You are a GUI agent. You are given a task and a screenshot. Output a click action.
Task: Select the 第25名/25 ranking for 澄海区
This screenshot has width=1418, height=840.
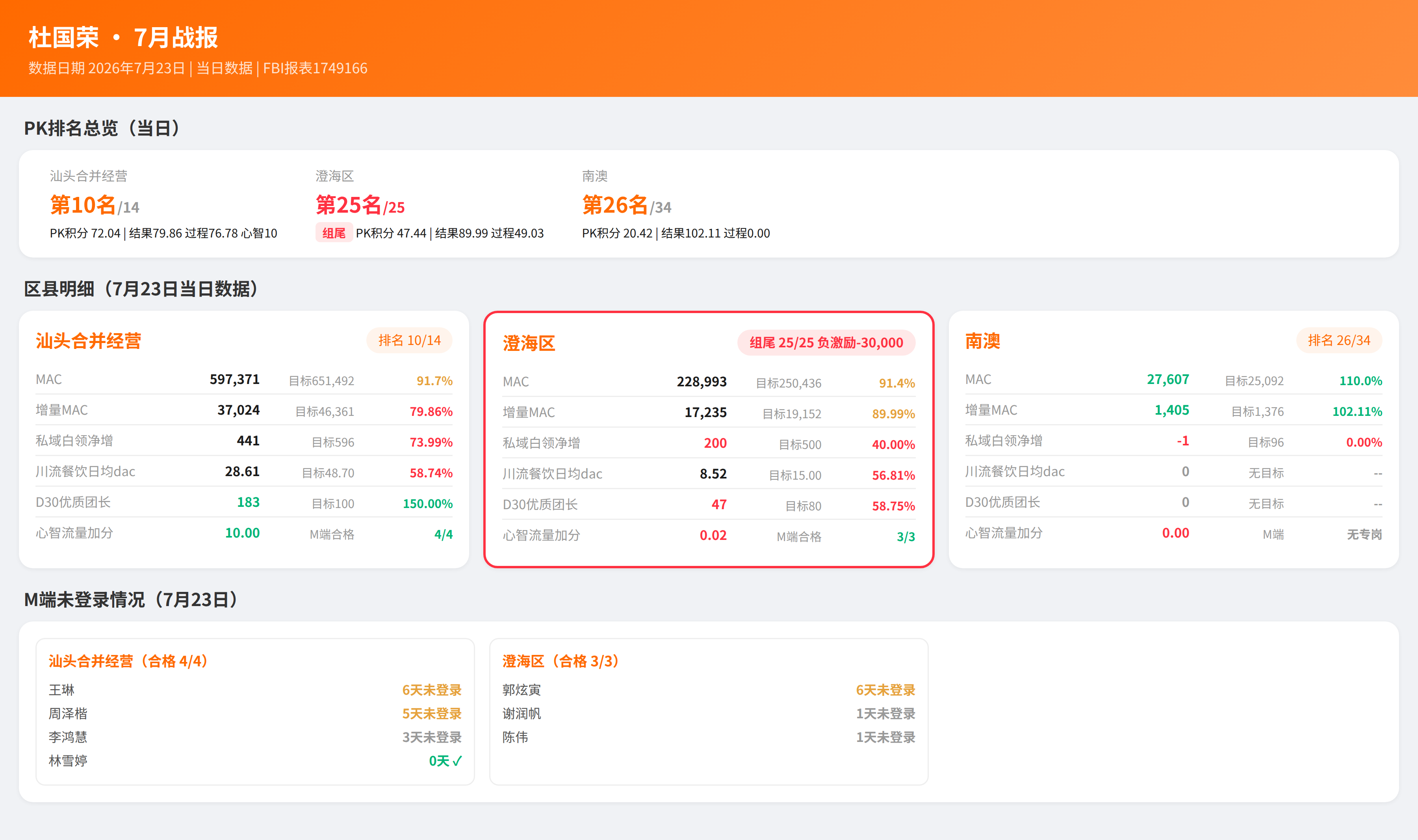tap(360, 205)
